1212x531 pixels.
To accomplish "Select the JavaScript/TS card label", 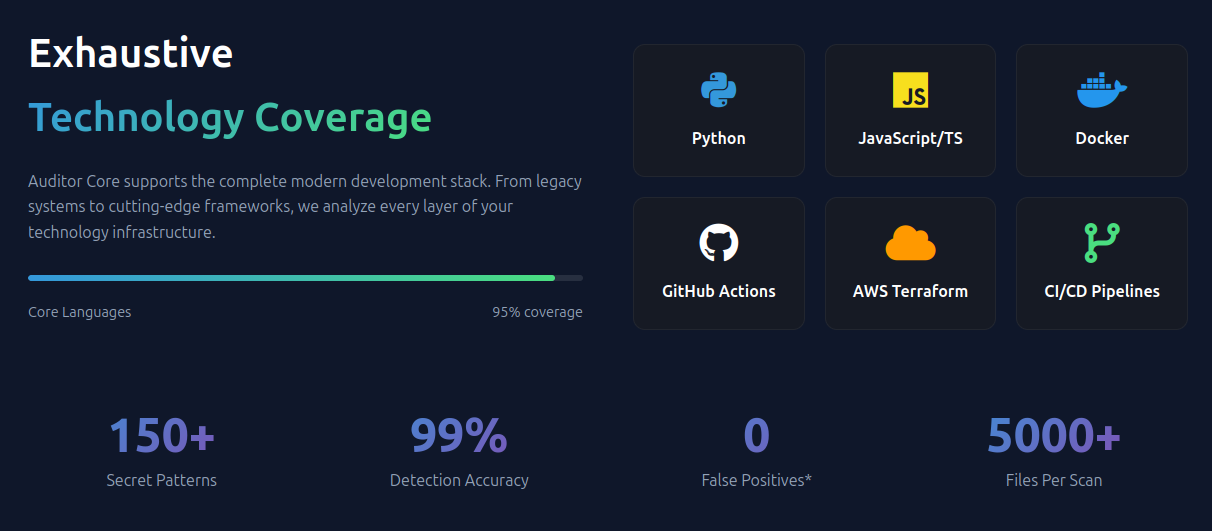I will click(x=910, y=138).
